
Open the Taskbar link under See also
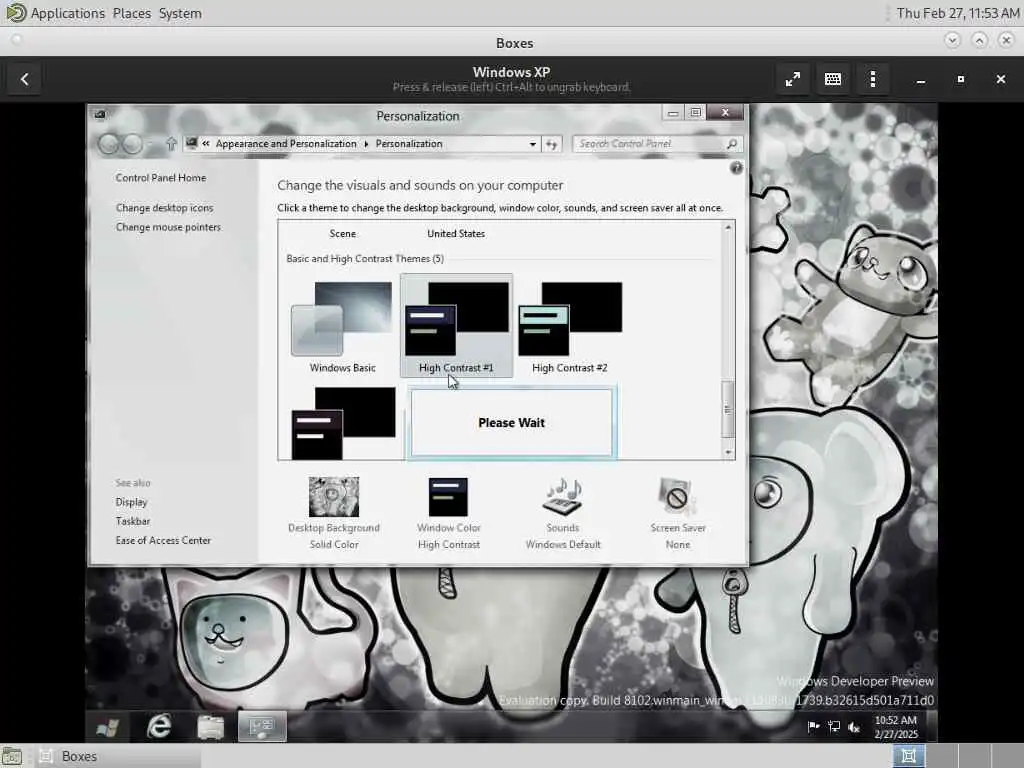click(133, 521)
